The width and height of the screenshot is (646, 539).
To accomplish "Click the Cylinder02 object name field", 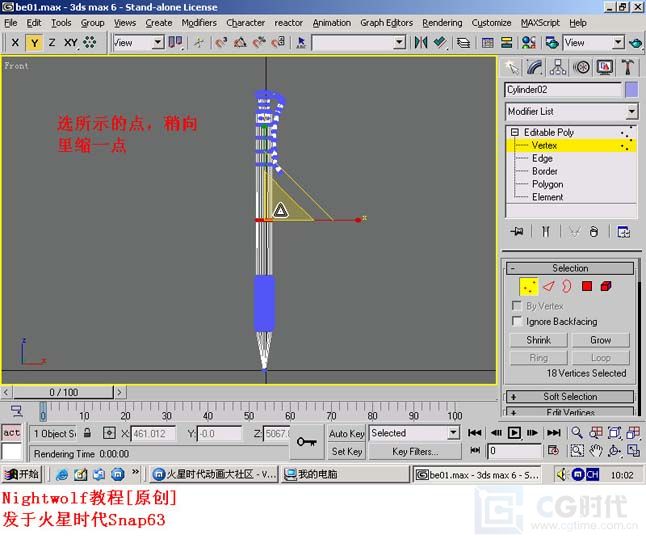I will click(563, 90).
